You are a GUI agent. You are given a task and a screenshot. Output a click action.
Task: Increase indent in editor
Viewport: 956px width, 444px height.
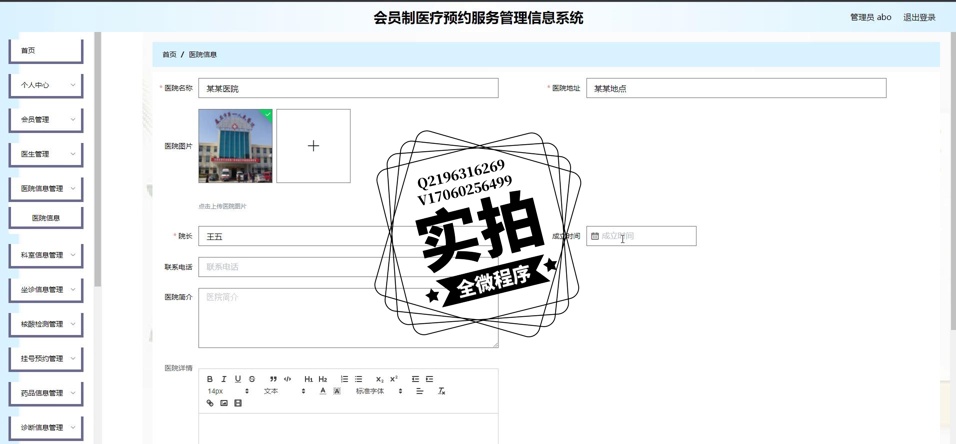click(x=429, y=379)
